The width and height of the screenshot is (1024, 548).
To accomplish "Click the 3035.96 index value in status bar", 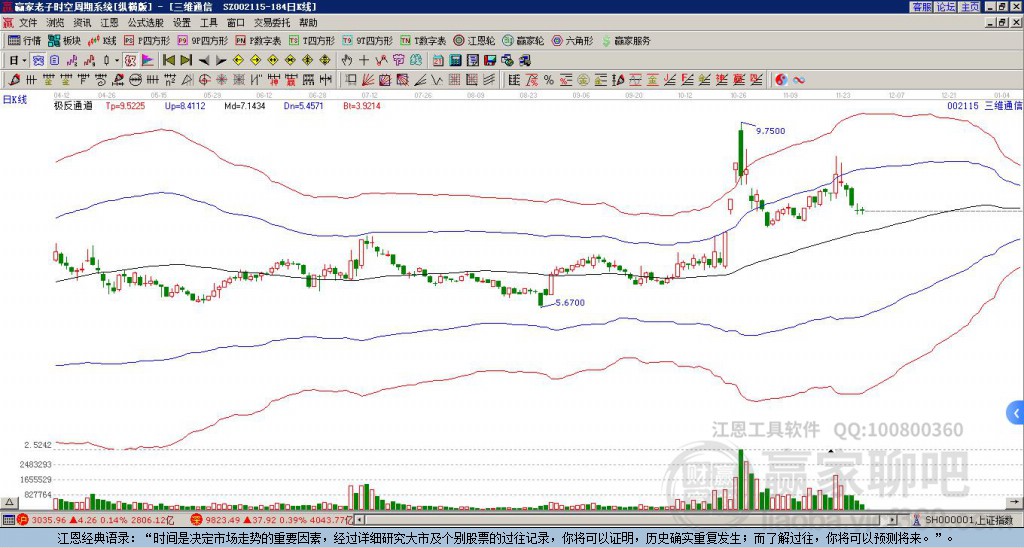I will [x=48, y=520].
